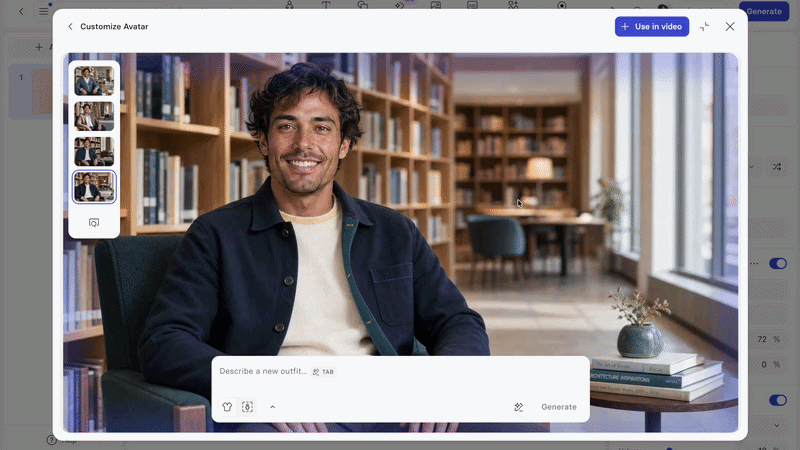Select the third avatar look thumbnail
Viewport: 800px width, 450px height.
94,152
